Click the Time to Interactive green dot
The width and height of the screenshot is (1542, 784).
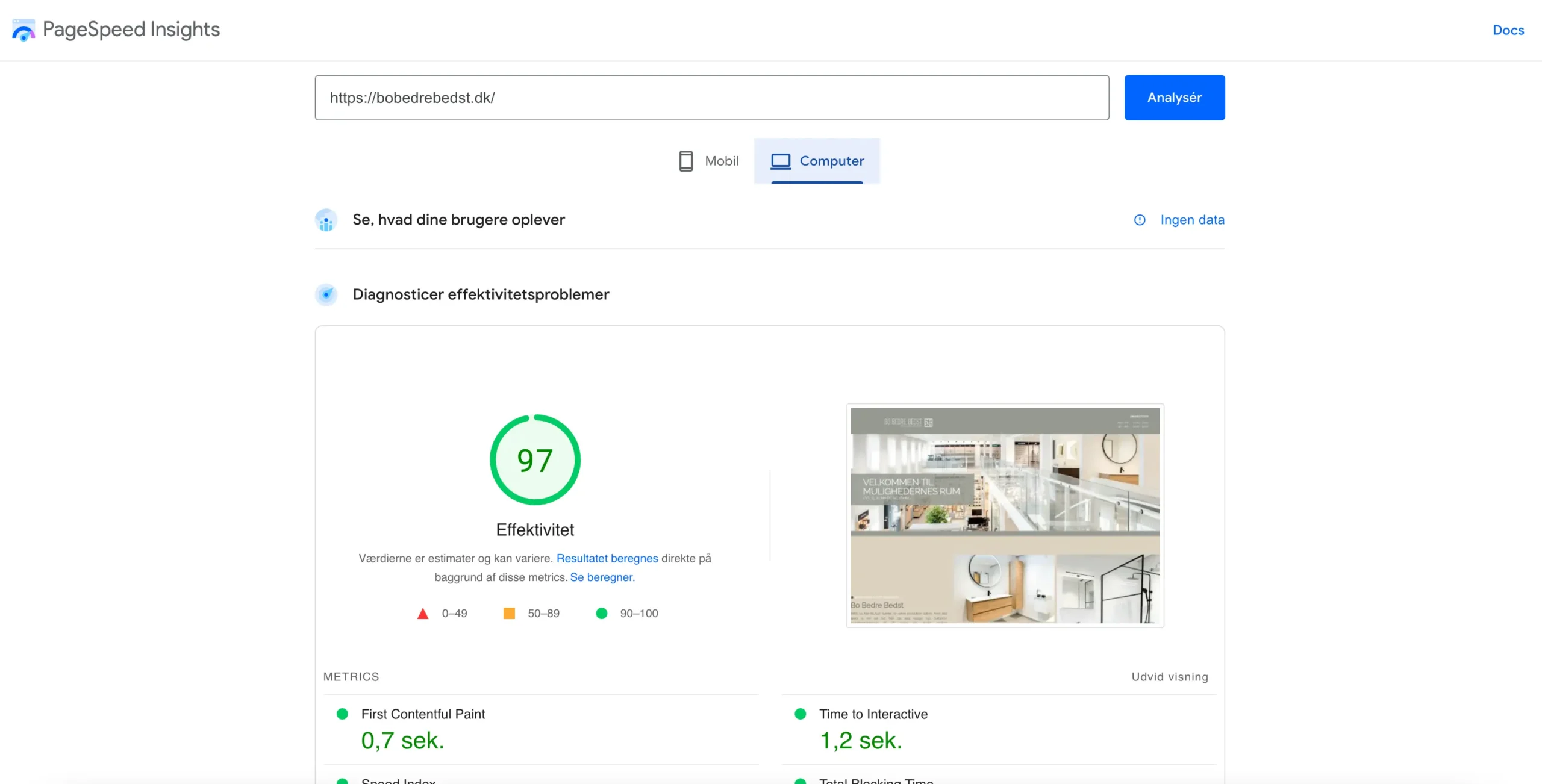click(x=801, y=714)
